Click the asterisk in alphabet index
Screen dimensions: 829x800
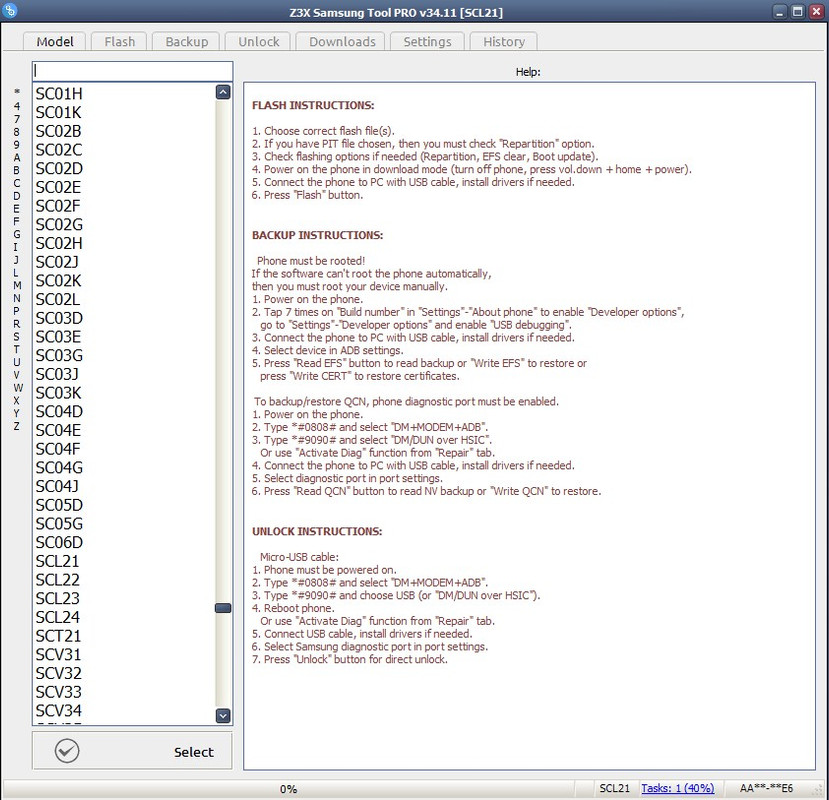pos(17,93)
